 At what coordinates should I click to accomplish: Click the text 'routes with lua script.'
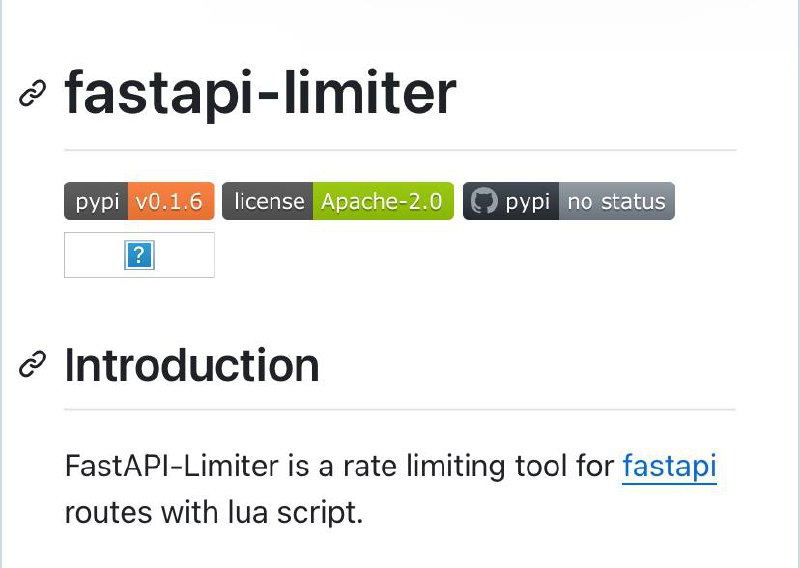(x=214, y=512)
